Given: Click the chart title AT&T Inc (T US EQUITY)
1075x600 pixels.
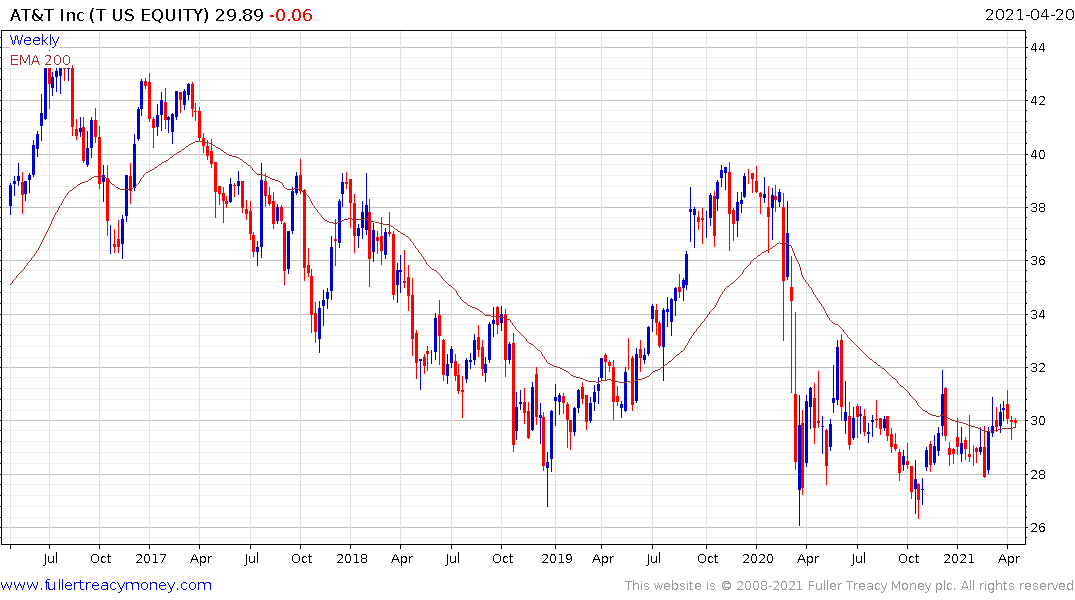Looking at the screenshot, I should click(x=109, y=15).
